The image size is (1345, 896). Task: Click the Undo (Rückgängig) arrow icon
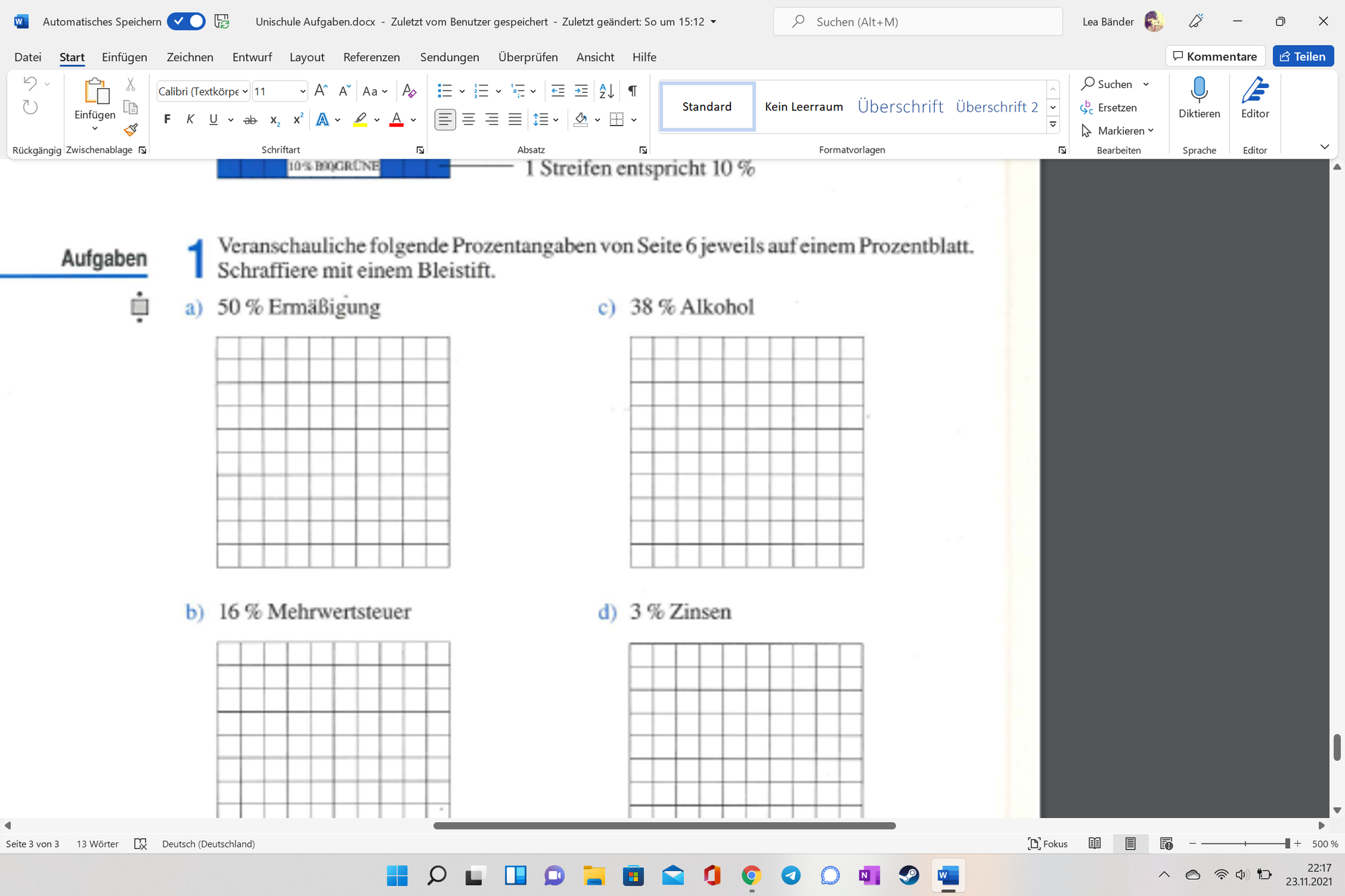(x=30, y=83)
